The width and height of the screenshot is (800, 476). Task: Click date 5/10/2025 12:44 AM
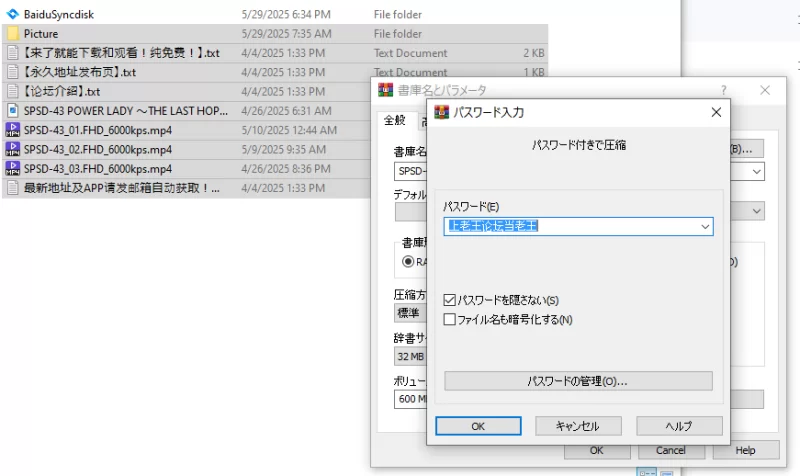click(289, 130)
